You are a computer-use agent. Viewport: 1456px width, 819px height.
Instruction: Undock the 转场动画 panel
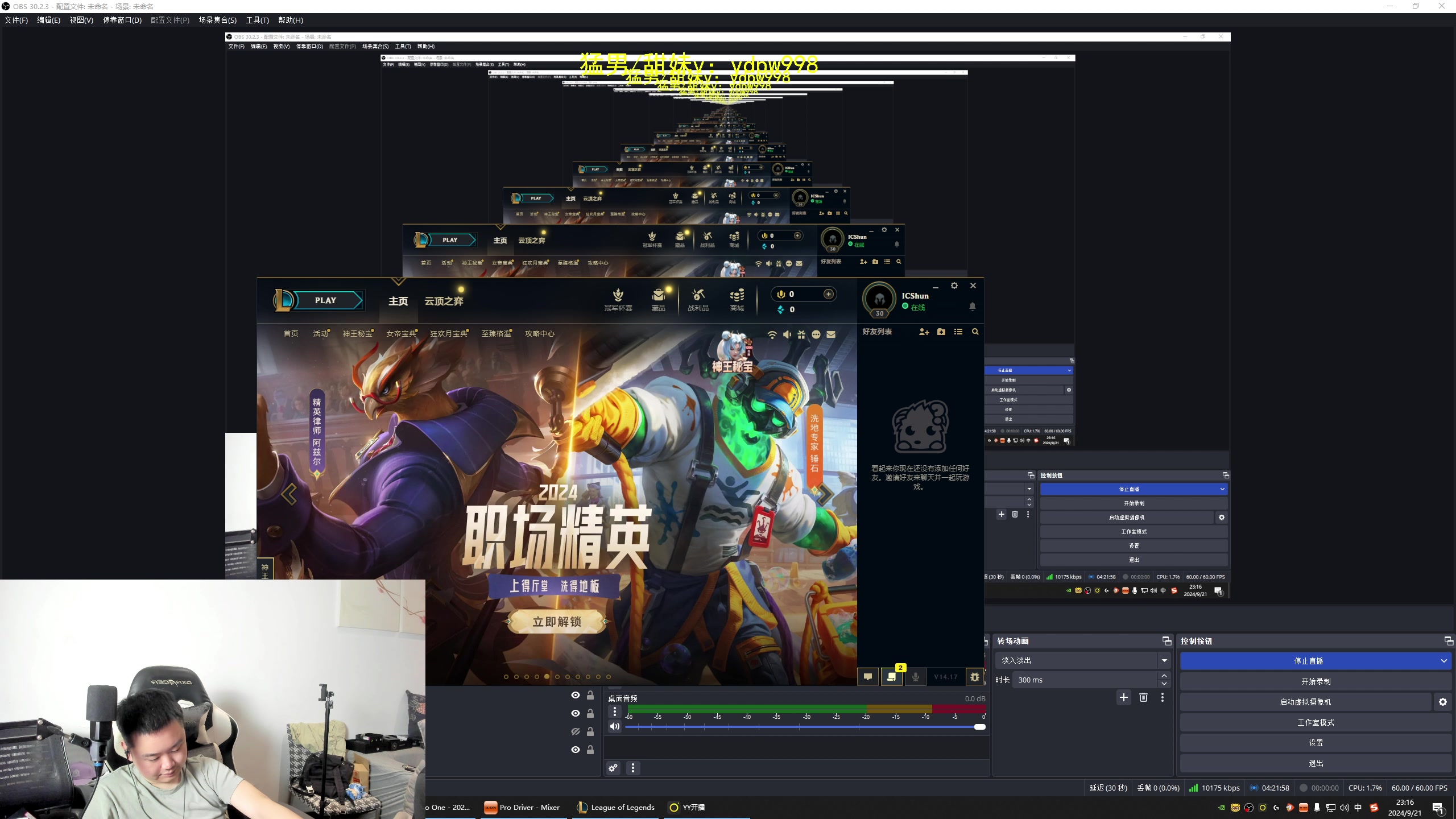(1167, 641)
